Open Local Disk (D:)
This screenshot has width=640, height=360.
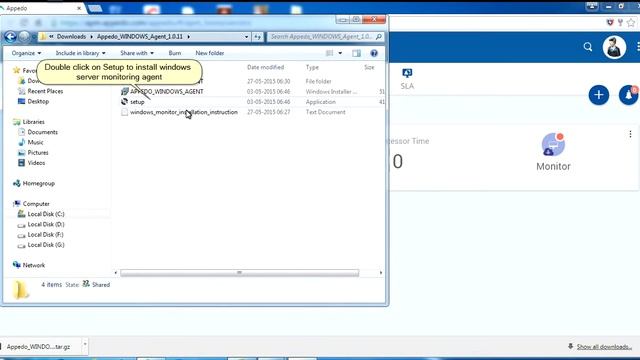pyautogui.click(x=46, y=224)
